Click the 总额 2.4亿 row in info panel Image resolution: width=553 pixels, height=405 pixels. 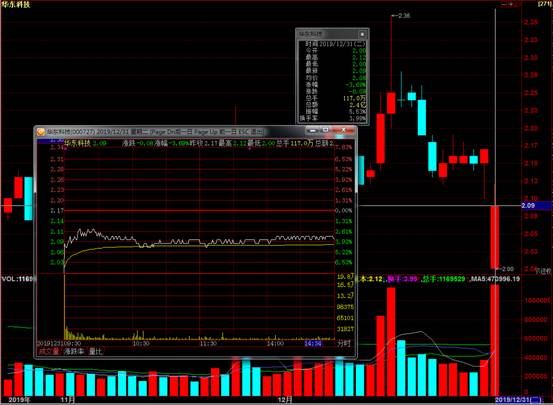333,105
